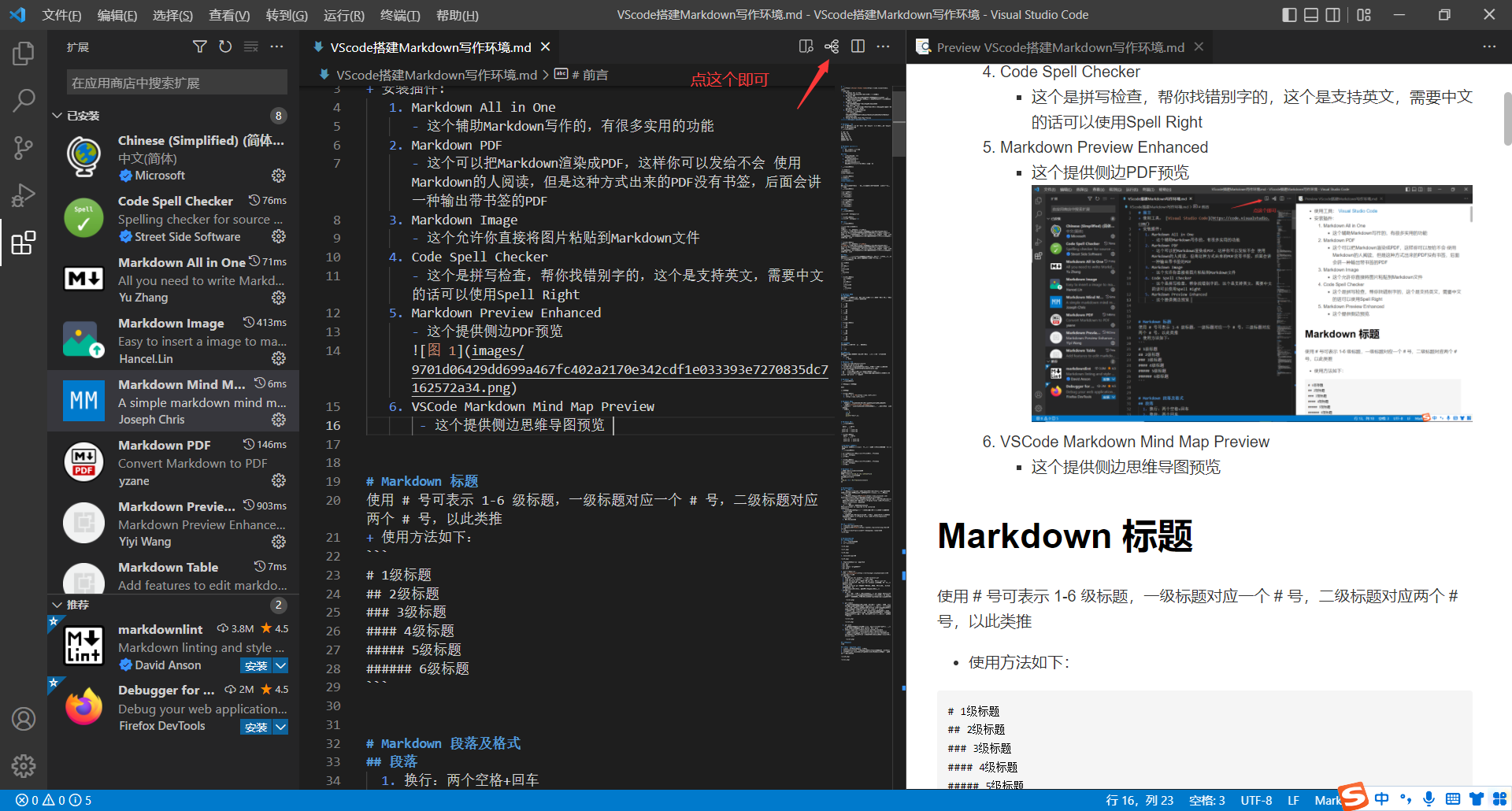Screen dimensions: 1512x811
Task: Install Debugger for Firefox extension
Action: coord(256,727)
